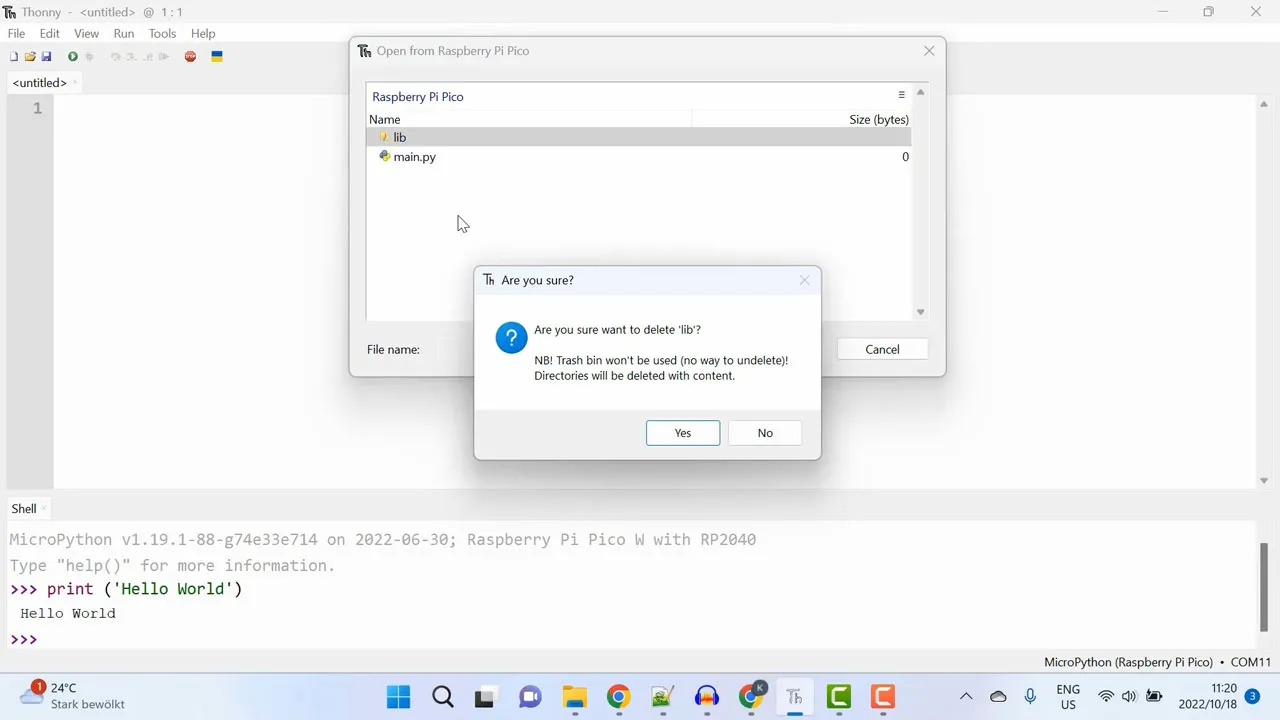Viewport: 1280px width, 720px height.
Task: Open the Run menu
Action: 124,33
